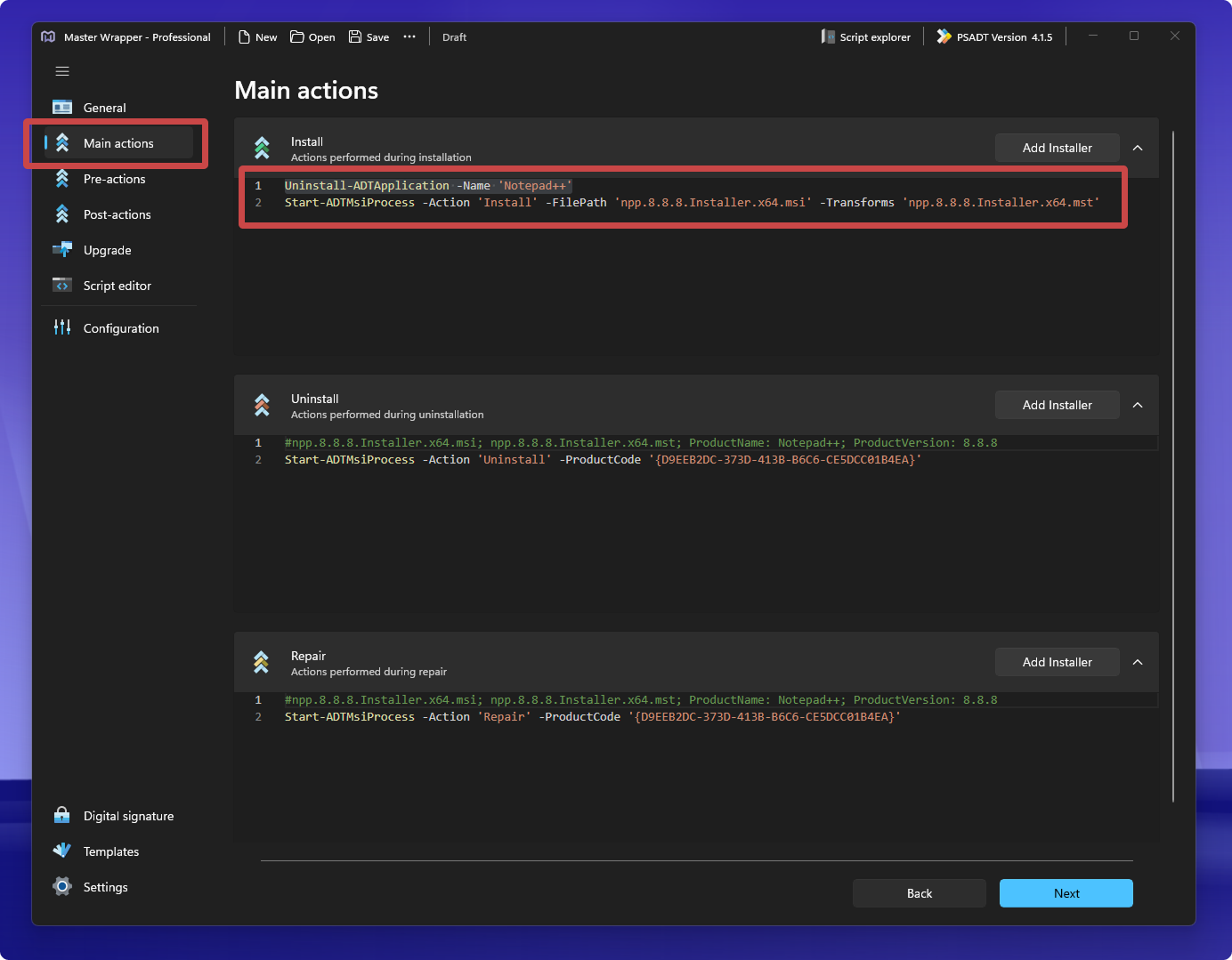The width and height of the screenshot is (1232, 960).
Task: Collapse the Uninstall section chevron
Action: coord(1138,405)
